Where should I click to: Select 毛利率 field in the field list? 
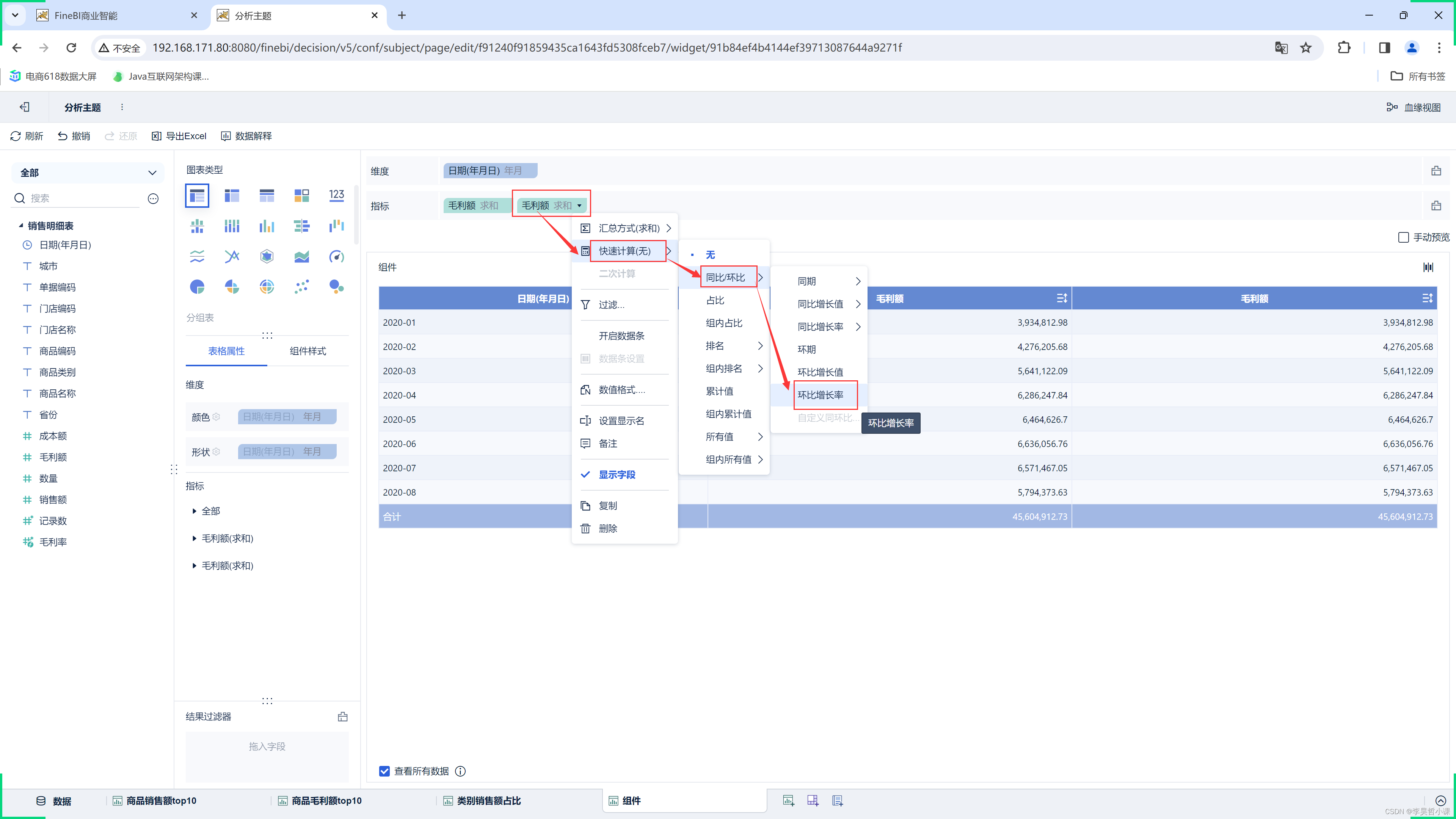coord(53,542)
